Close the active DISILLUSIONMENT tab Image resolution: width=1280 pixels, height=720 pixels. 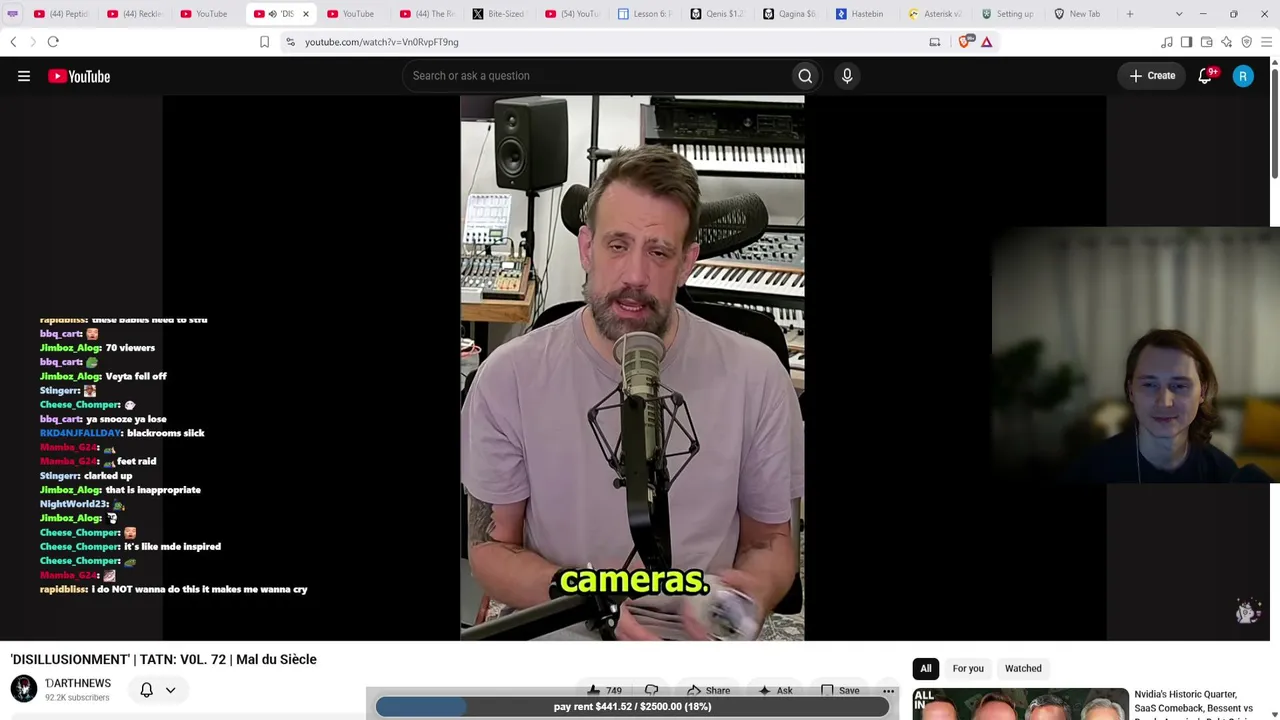pos(306,14)
